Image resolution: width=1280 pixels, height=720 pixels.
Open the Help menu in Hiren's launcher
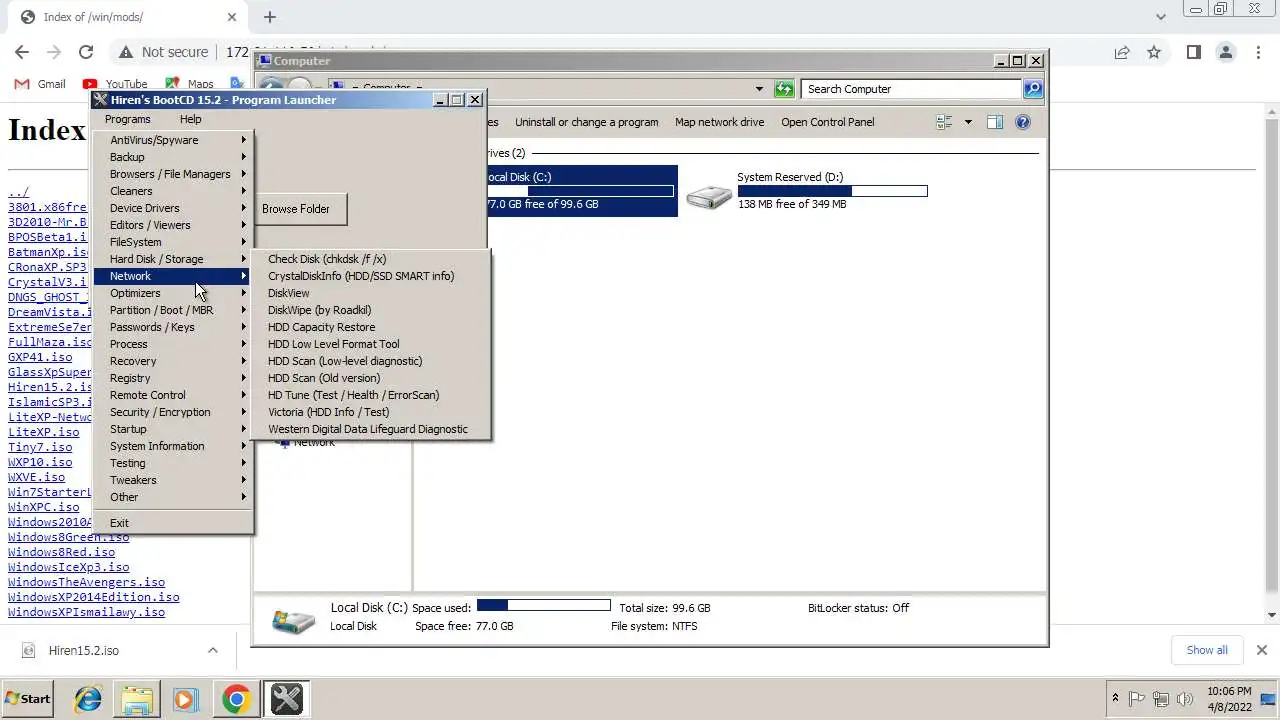point(190,119)
